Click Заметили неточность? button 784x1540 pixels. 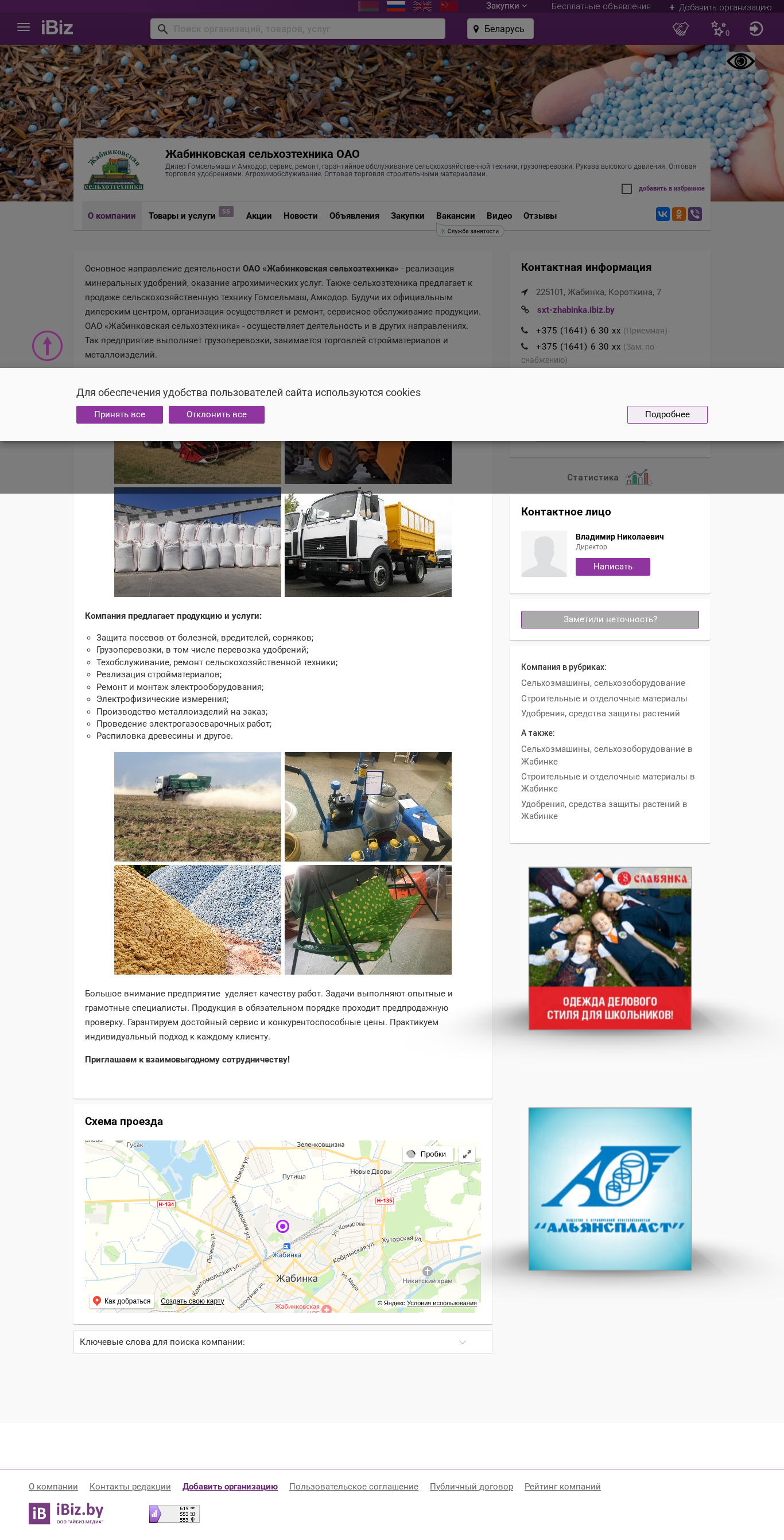pos(610,619)
